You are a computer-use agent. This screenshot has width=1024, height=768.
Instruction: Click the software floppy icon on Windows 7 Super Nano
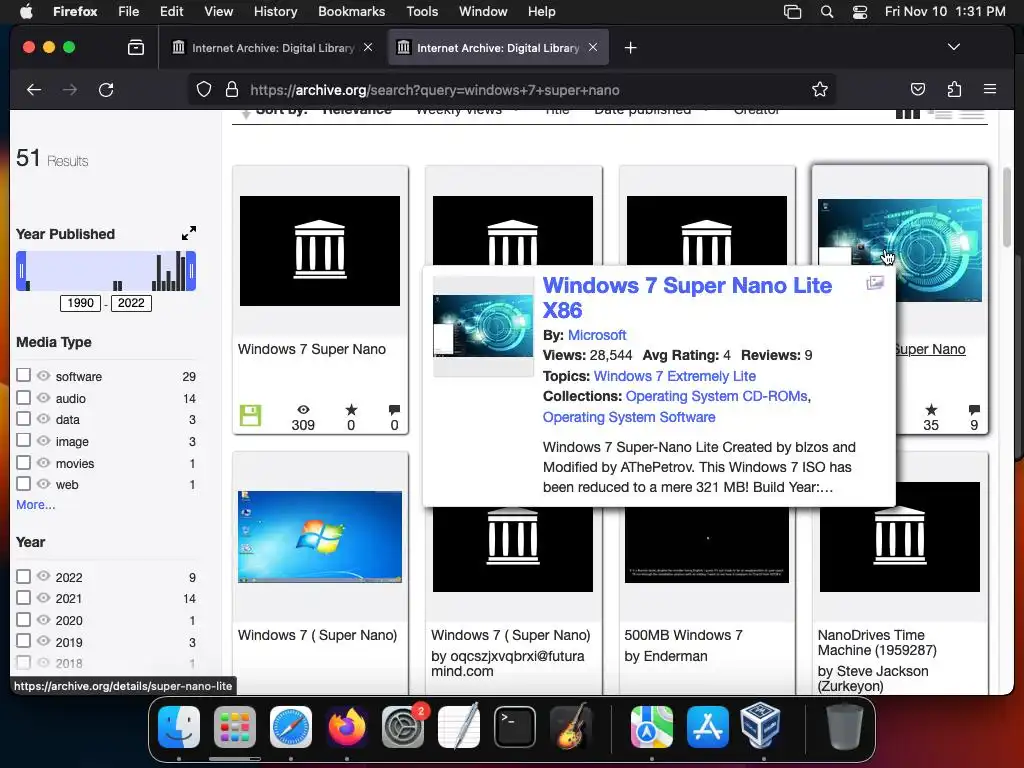pos(250,415)
